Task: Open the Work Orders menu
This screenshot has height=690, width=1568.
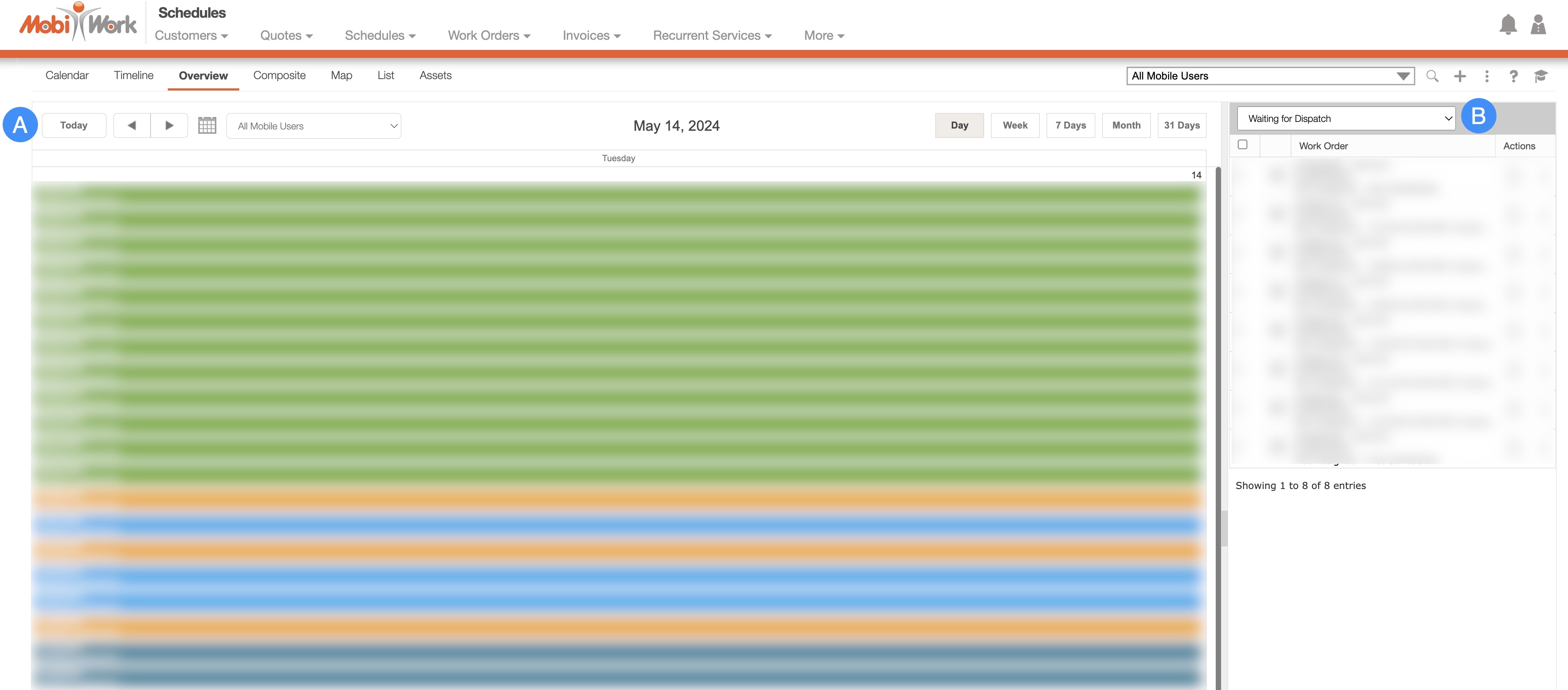Action: [489, 35]
